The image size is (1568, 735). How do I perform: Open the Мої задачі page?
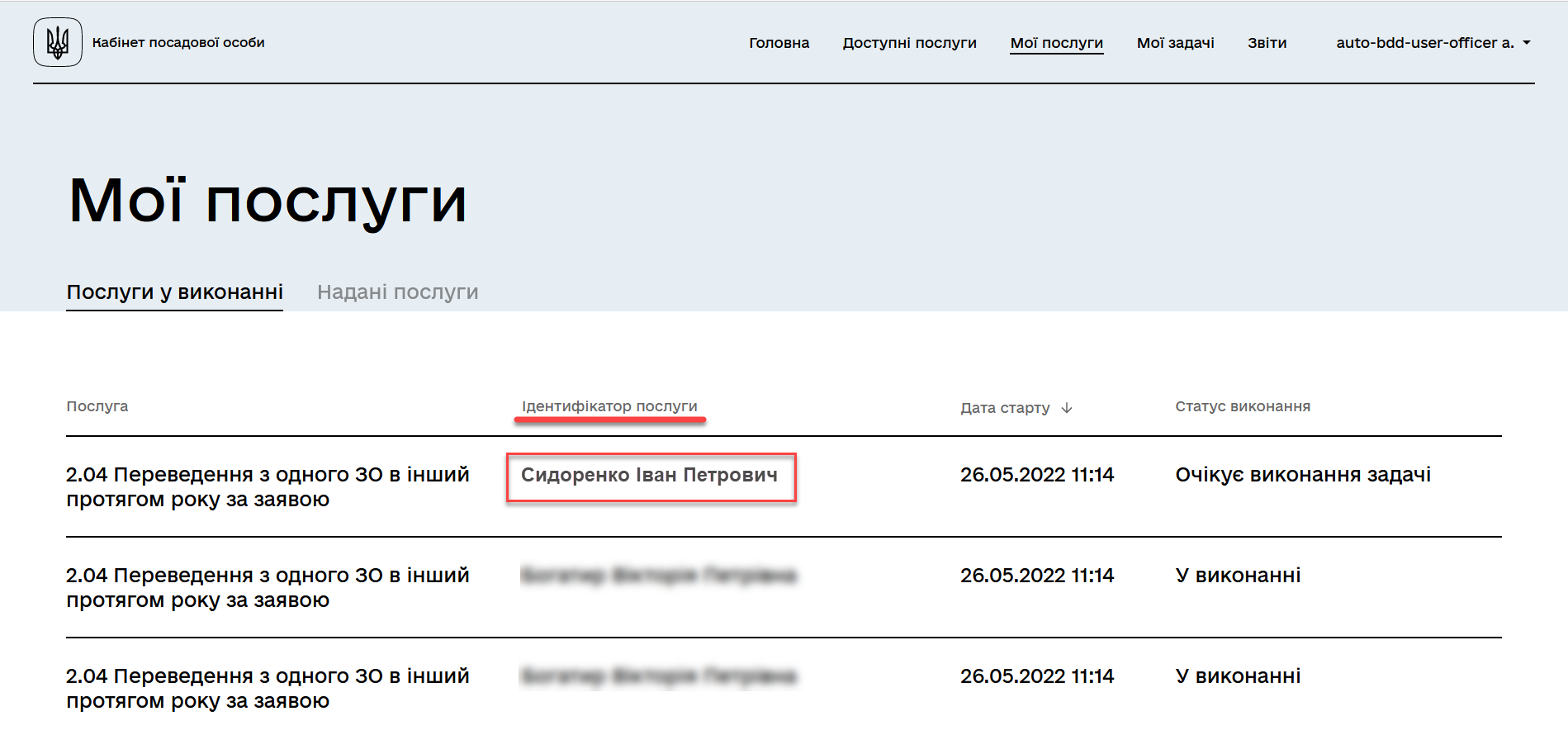click(1175, 43)
